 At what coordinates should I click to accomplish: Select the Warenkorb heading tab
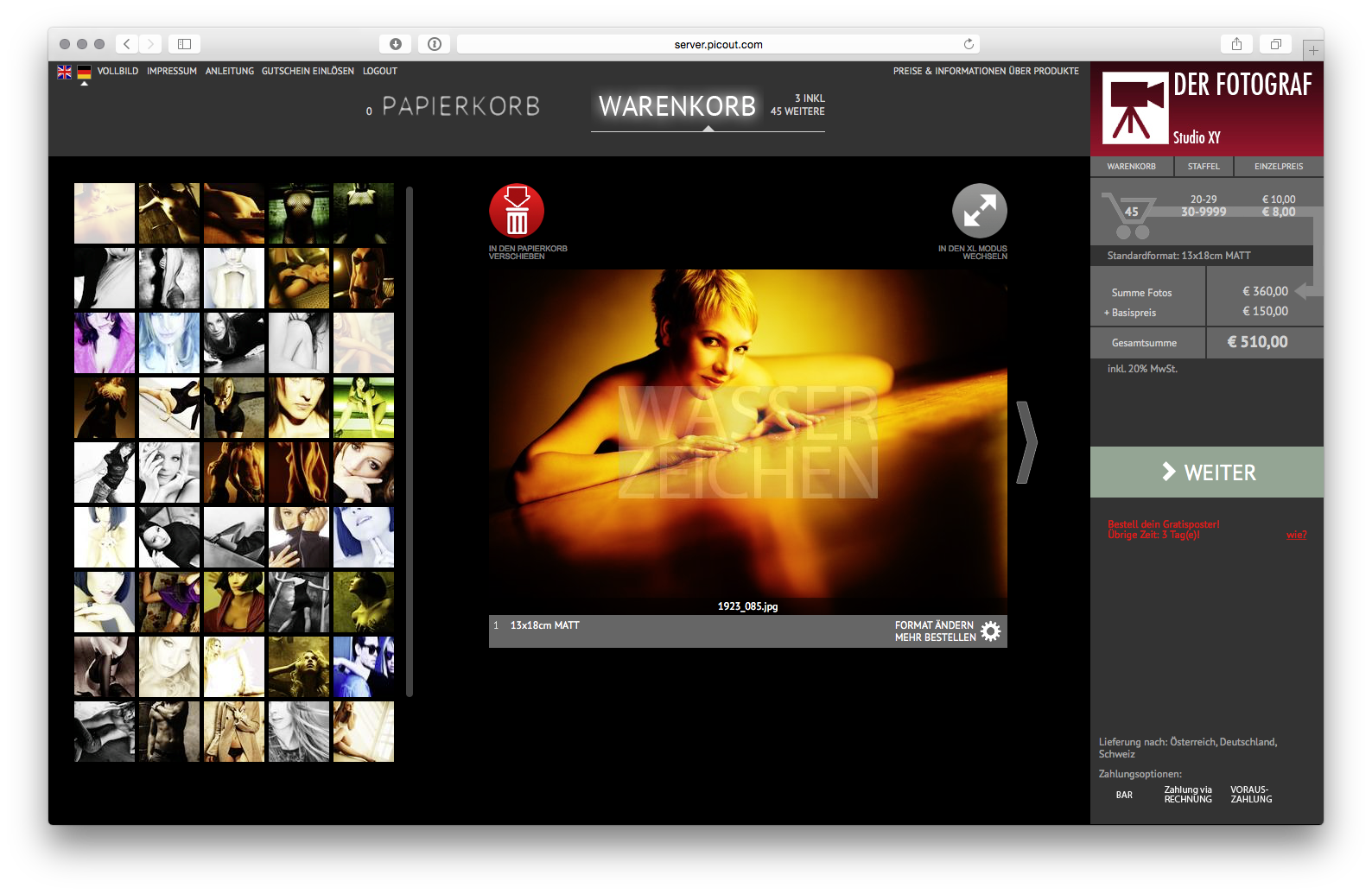(677, 106)
